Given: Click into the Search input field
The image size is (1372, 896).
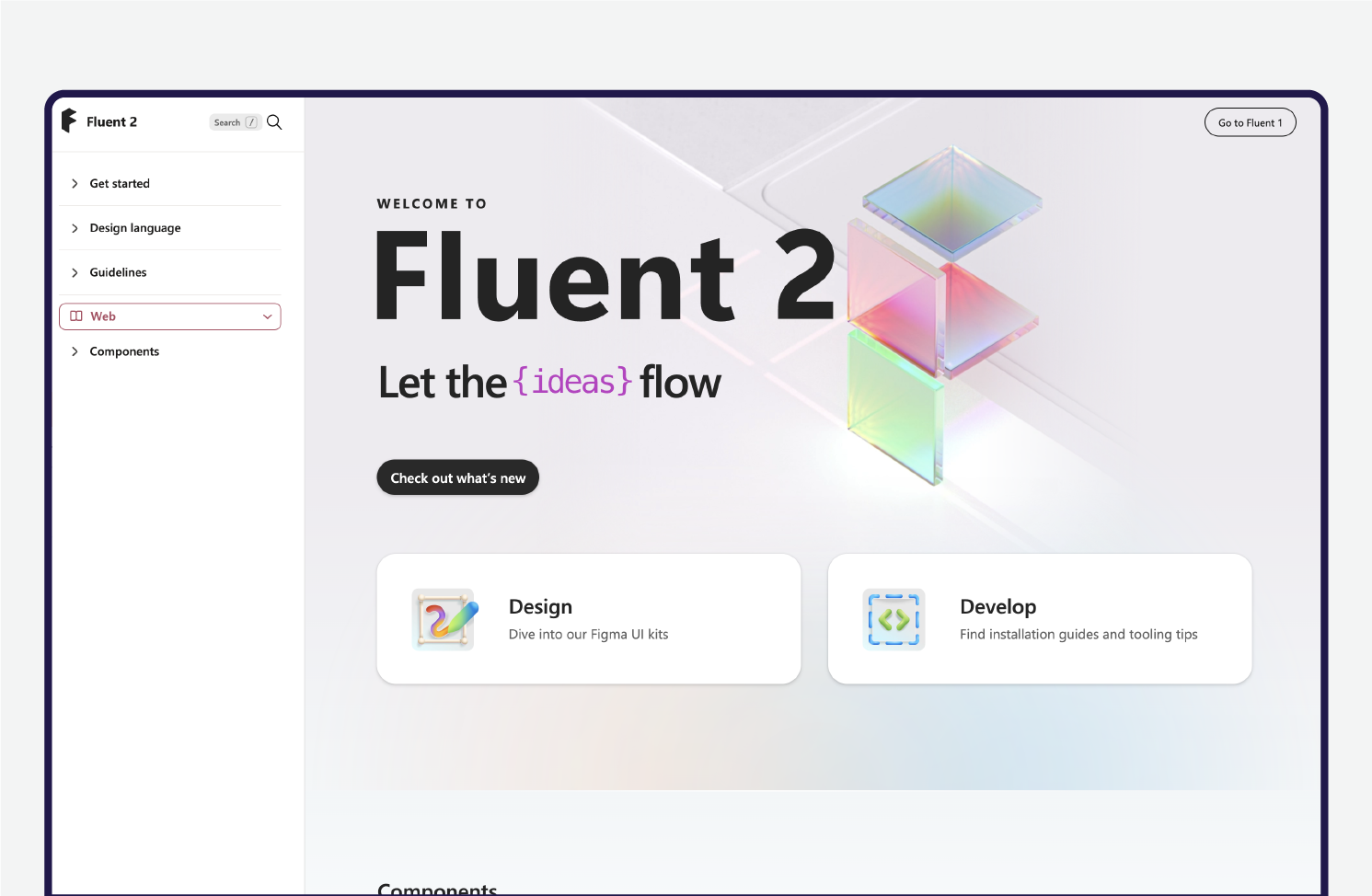Looking at the screenshot, I should (228, 122).
